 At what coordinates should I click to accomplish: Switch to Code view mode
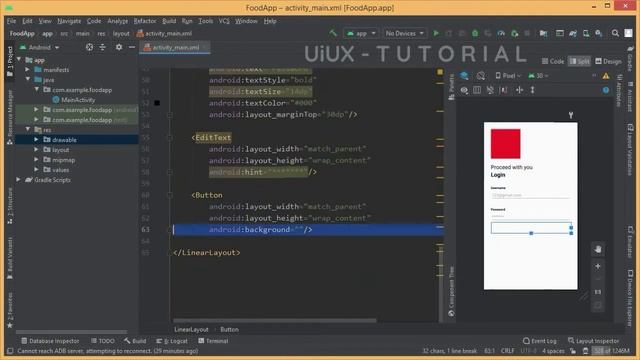(x=553, y=61)
